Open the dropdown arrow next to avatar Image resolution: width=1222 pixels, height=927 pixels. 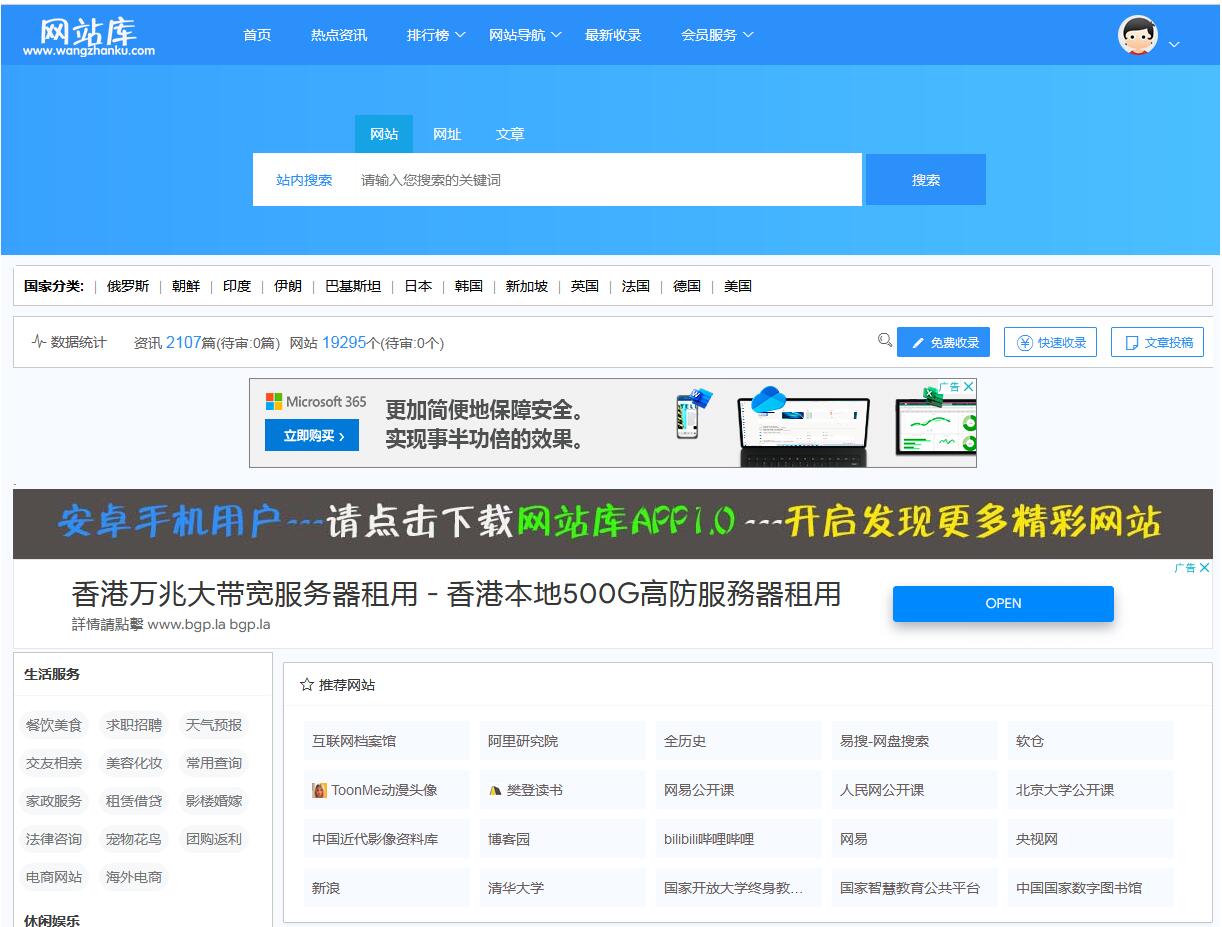pyautogui.click(x=1174, y=44)
